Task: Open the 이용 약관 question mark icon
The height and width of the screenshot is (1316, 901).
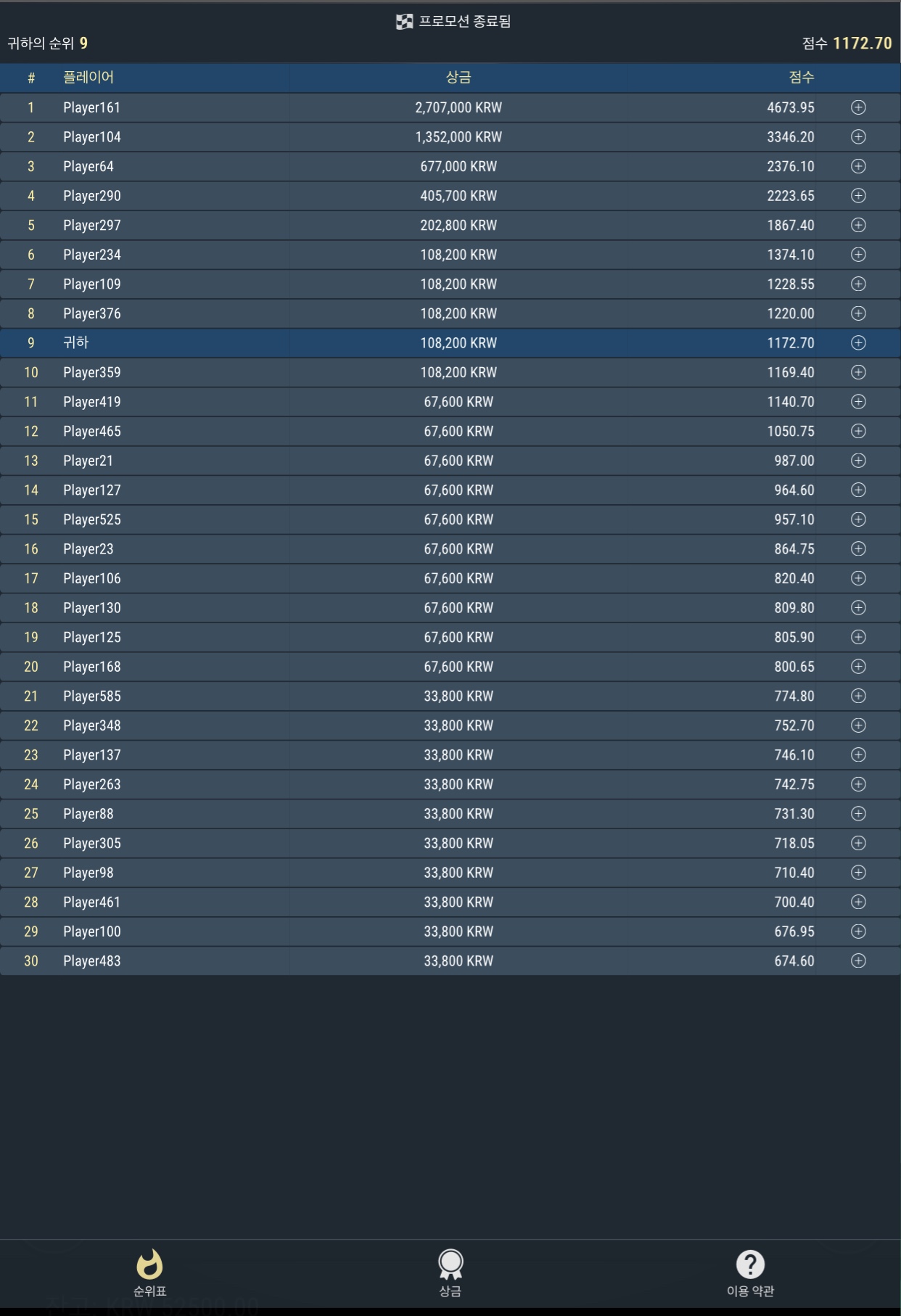Action: click(750, 1264)
